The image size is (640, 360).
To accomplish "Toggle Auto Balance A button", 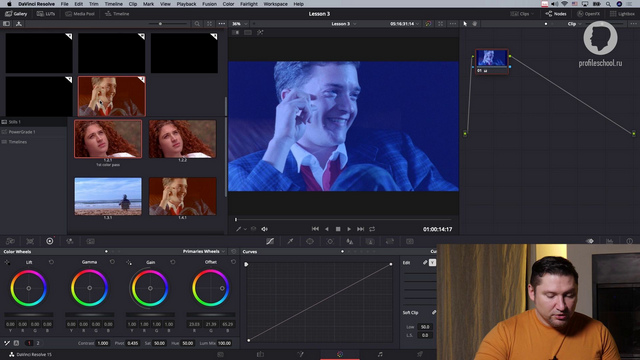I will click(x=16, y=343).
